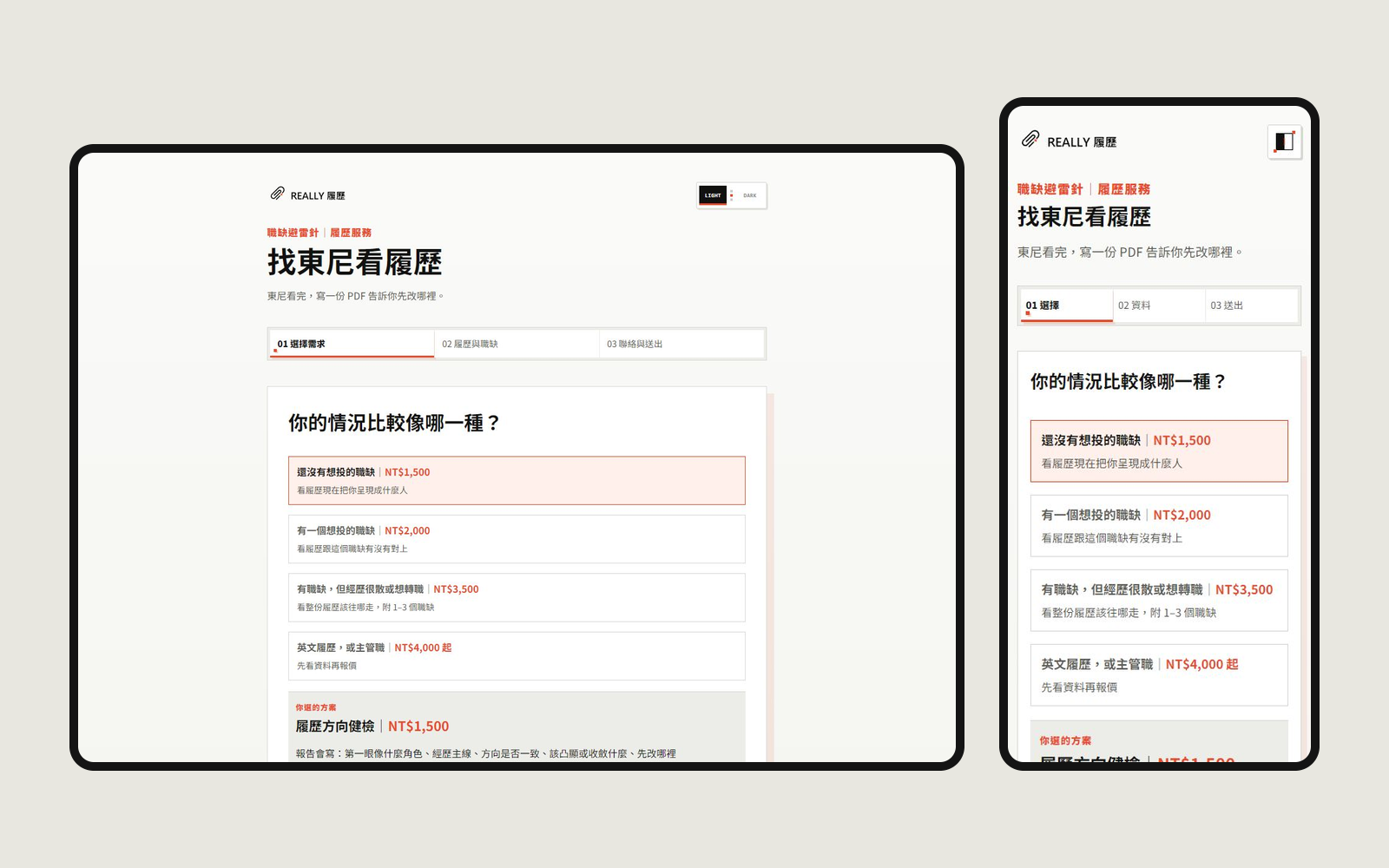
Task: Switch to DARK theme in desktop view
Action: pos(750,195)
